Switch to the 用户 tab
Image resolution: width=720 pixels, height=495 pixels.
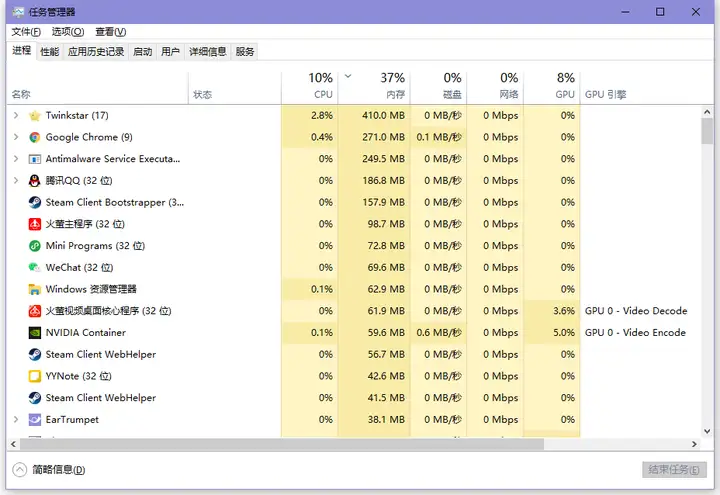tap(170, 52)
